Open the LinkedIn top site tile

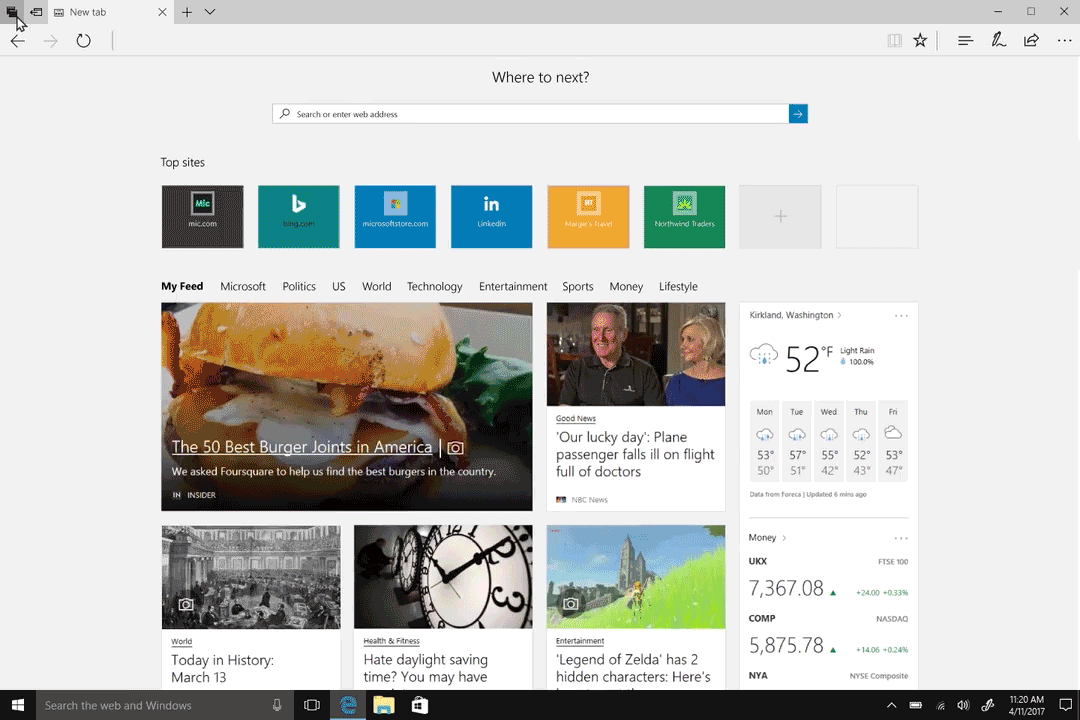491,216
